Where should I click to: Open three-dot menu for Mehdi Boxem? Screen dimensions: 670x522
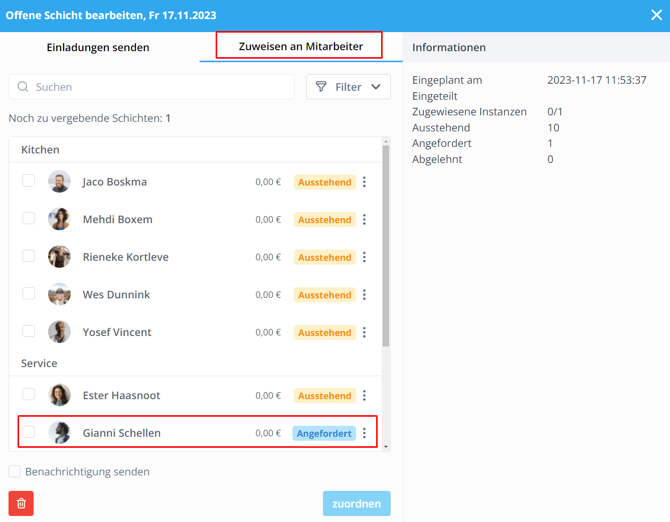365,219
